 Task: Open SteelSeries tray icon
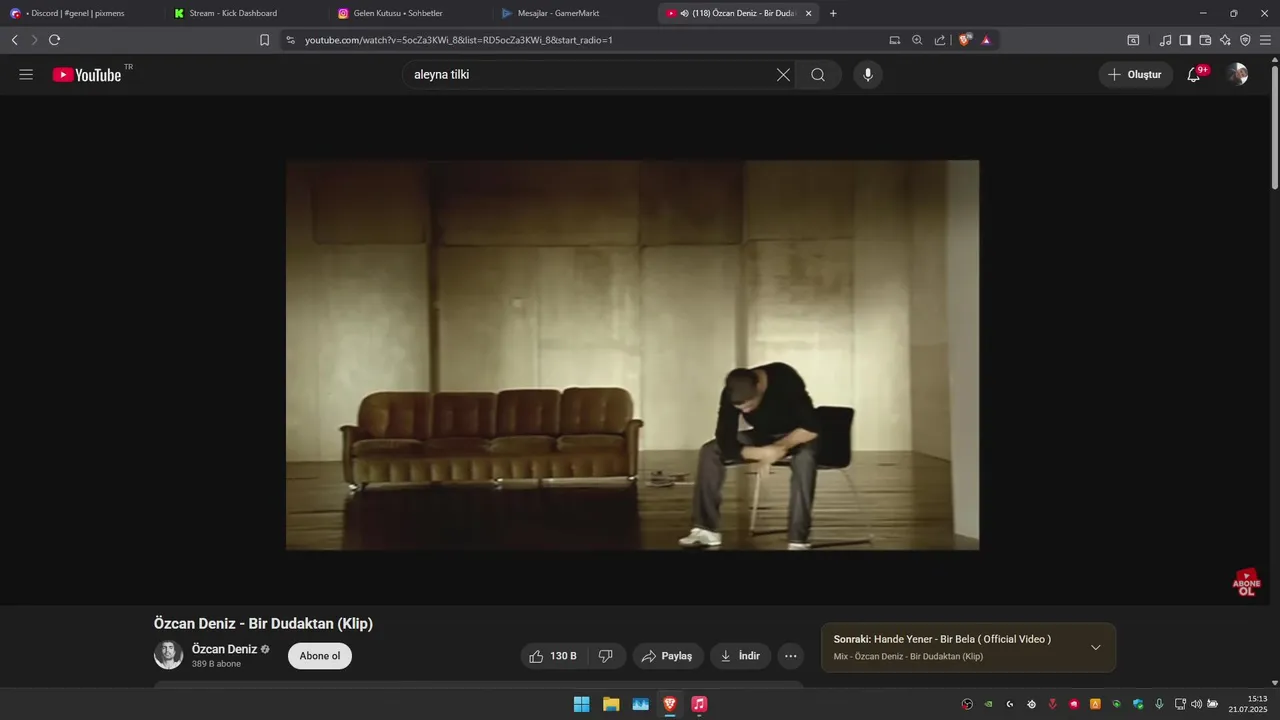(x=1031, y=704)
